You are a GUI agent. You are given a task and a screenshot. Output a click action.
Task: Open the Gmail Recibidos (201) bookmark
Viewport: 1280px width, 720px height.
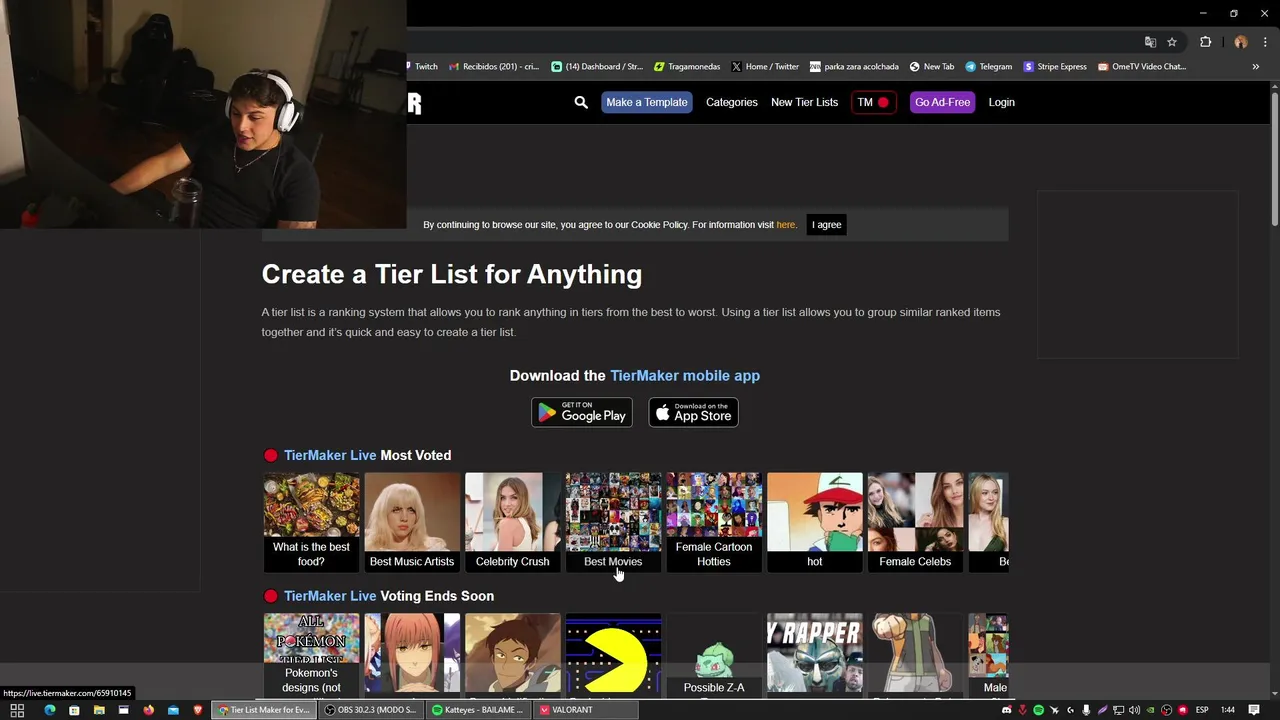coord(494,67)
